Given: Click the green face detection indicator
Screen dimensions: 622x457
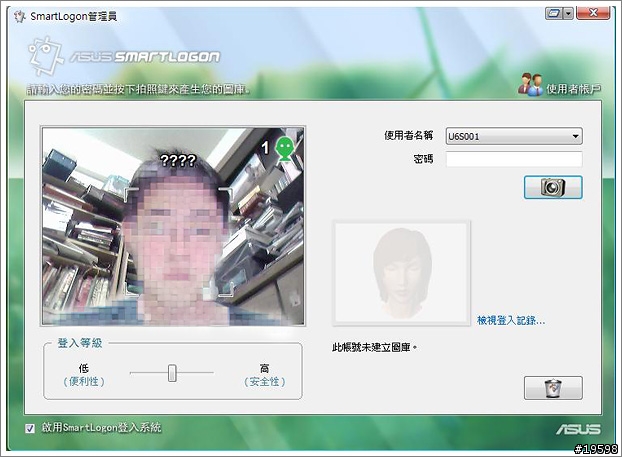Looking at the screenshot, I should (284, 149).
